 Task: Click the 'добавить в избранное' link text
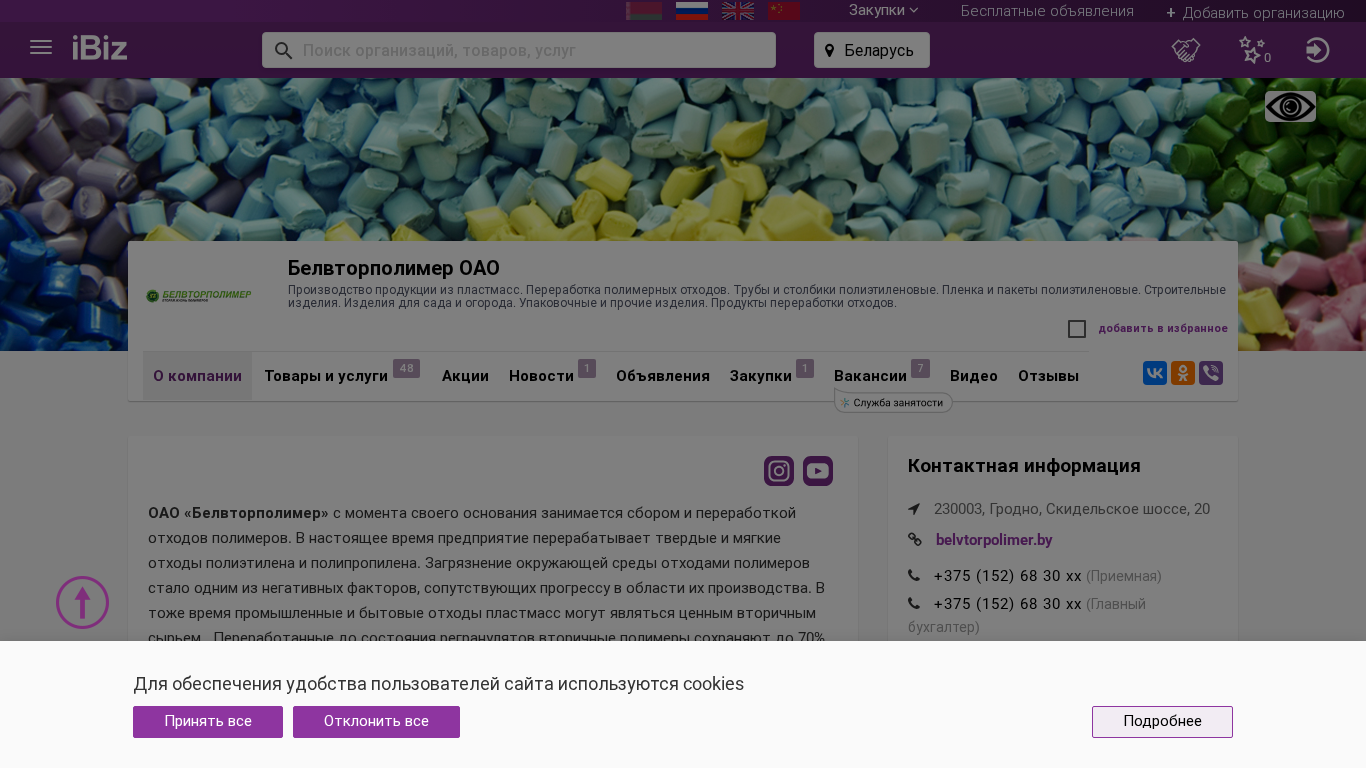coord(1163,328)
